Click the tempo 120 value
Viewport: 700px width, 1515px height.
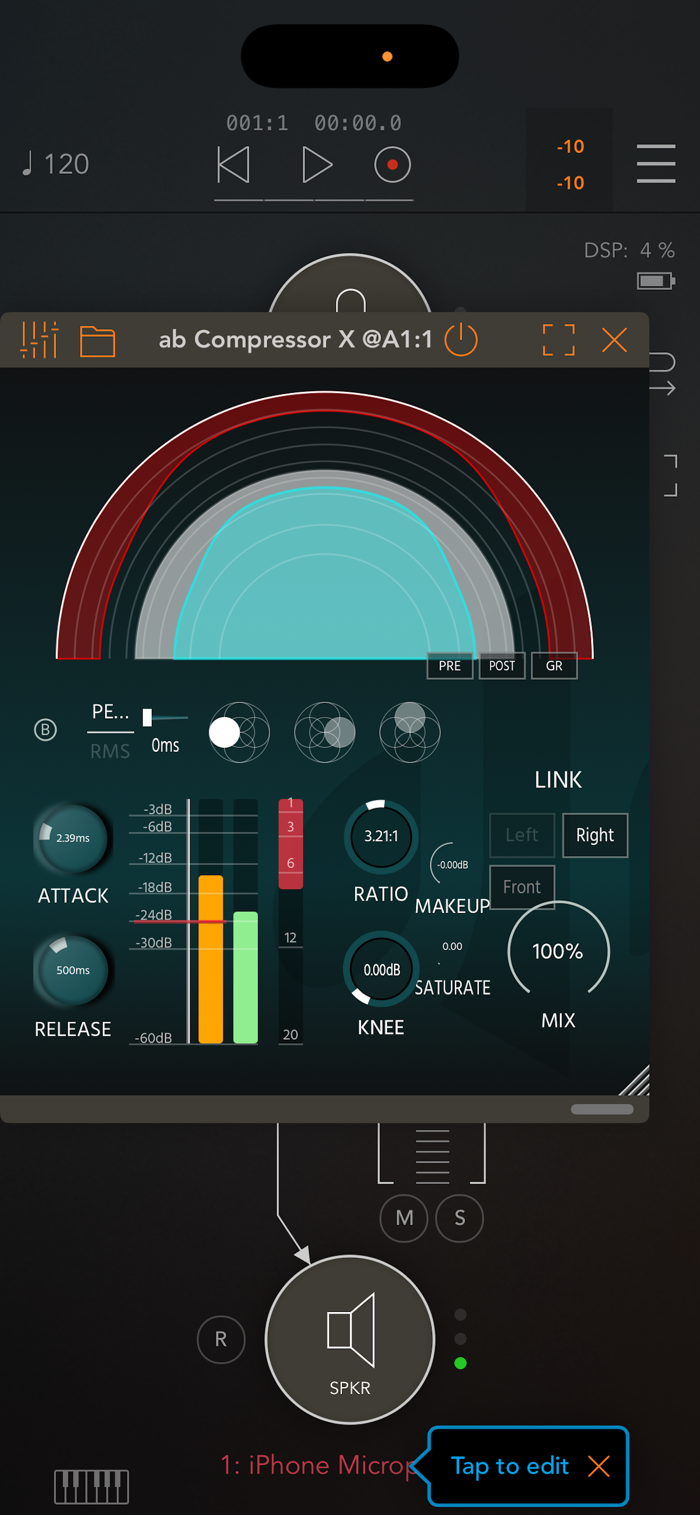pos(56,164)
